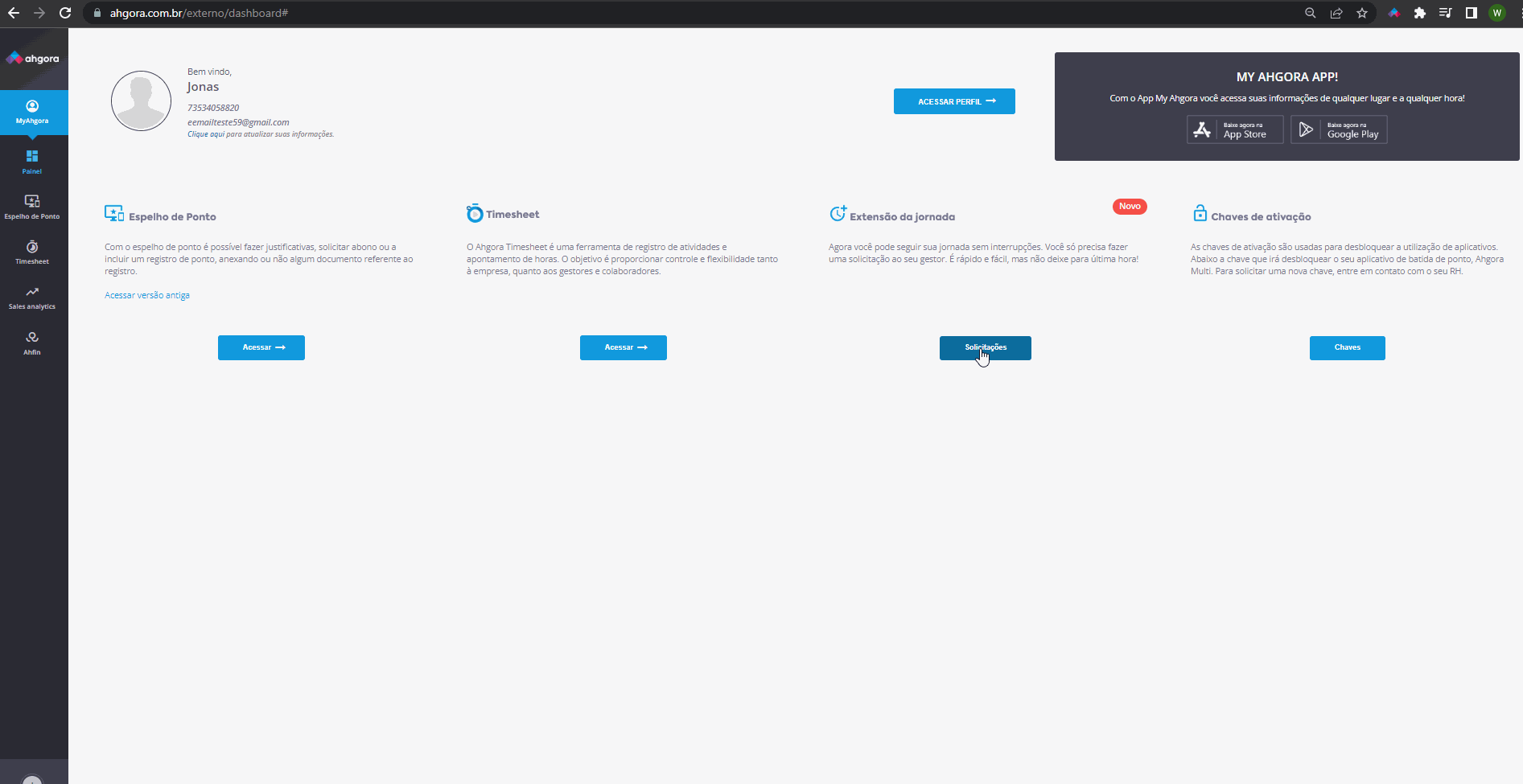Reload the page
This screenshot has height=784, width=1523.
(65, 13)
